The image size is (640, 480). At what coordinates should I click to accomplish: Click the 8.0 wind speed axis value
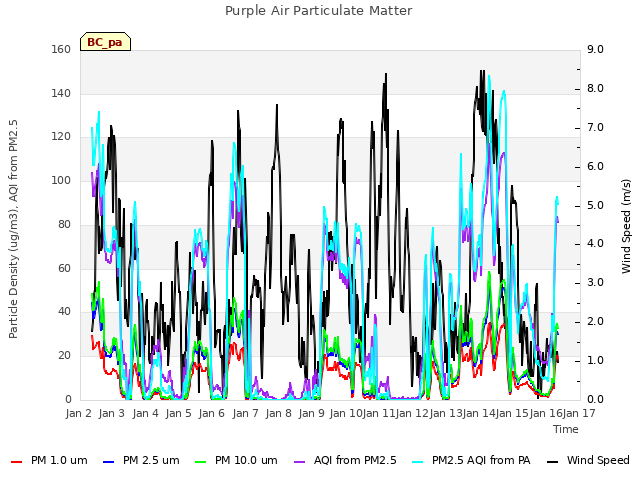pos(595,89)
